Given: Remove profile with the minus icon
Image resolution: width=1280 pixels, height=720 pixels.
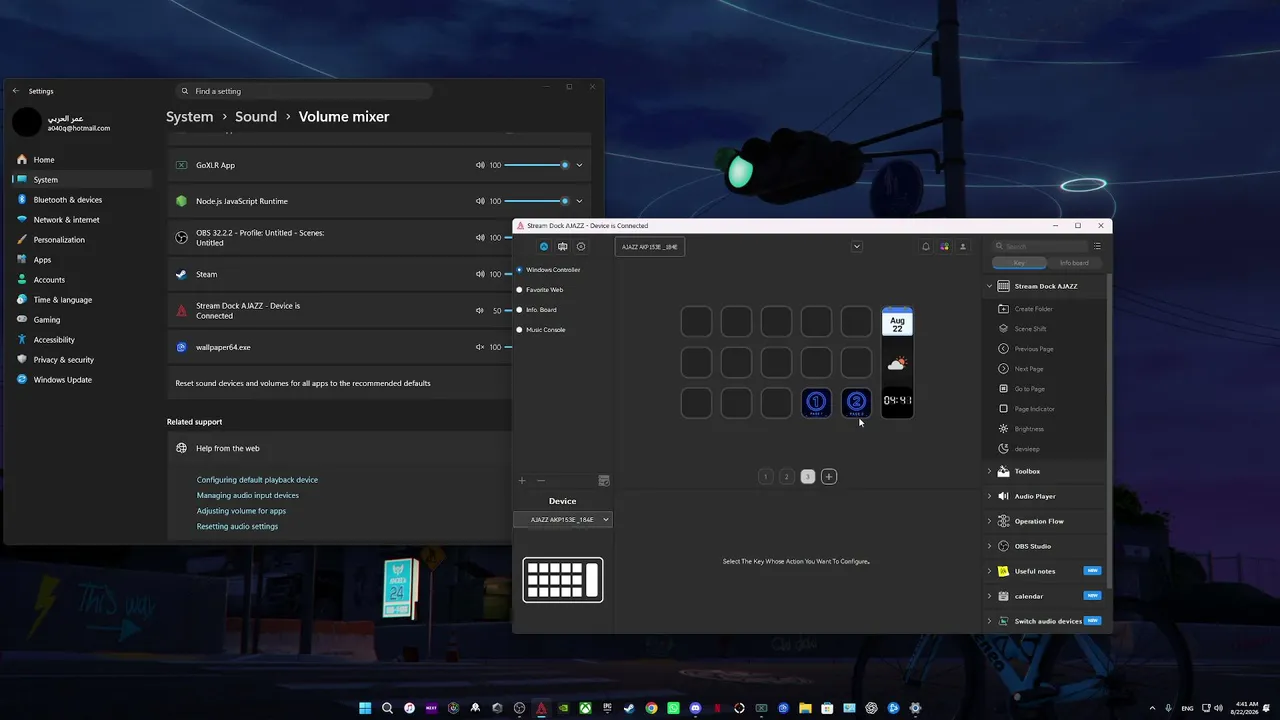Looking at the screenshot, I should 541,481.
